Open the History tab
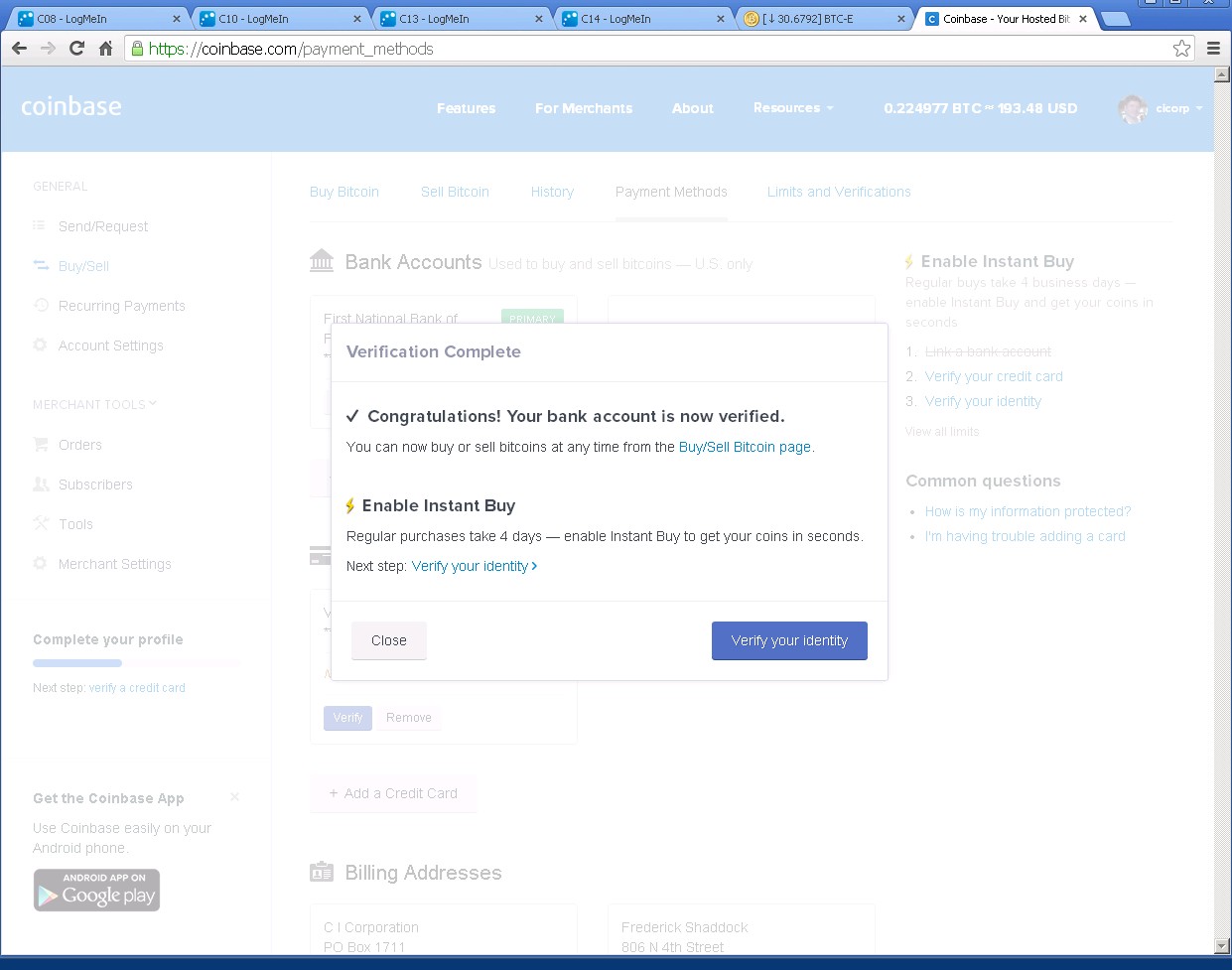1232x970 pixels. [x=552, y=192]
